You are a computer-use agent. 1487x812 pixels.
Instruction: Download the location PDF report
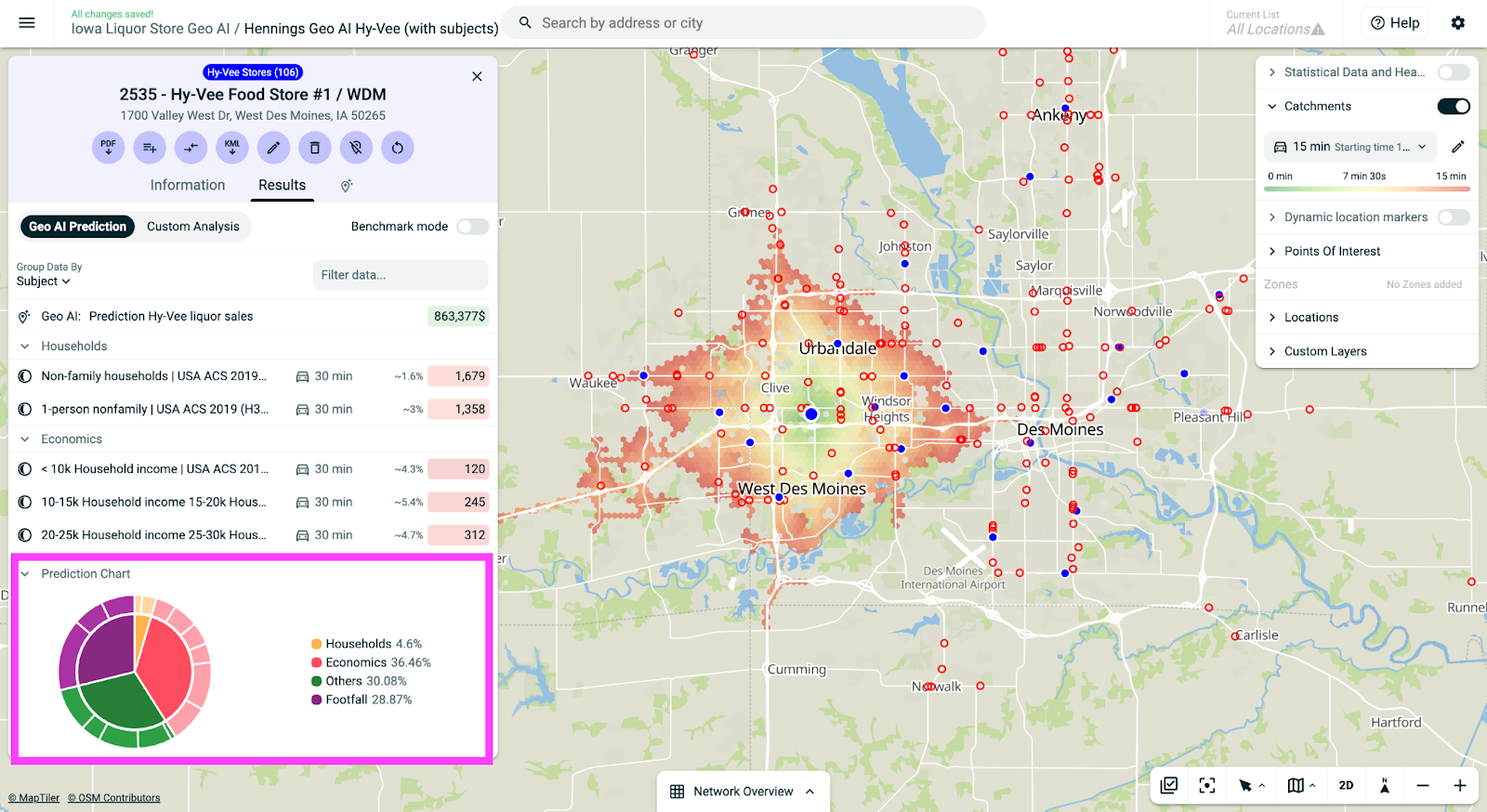point(109,147)
